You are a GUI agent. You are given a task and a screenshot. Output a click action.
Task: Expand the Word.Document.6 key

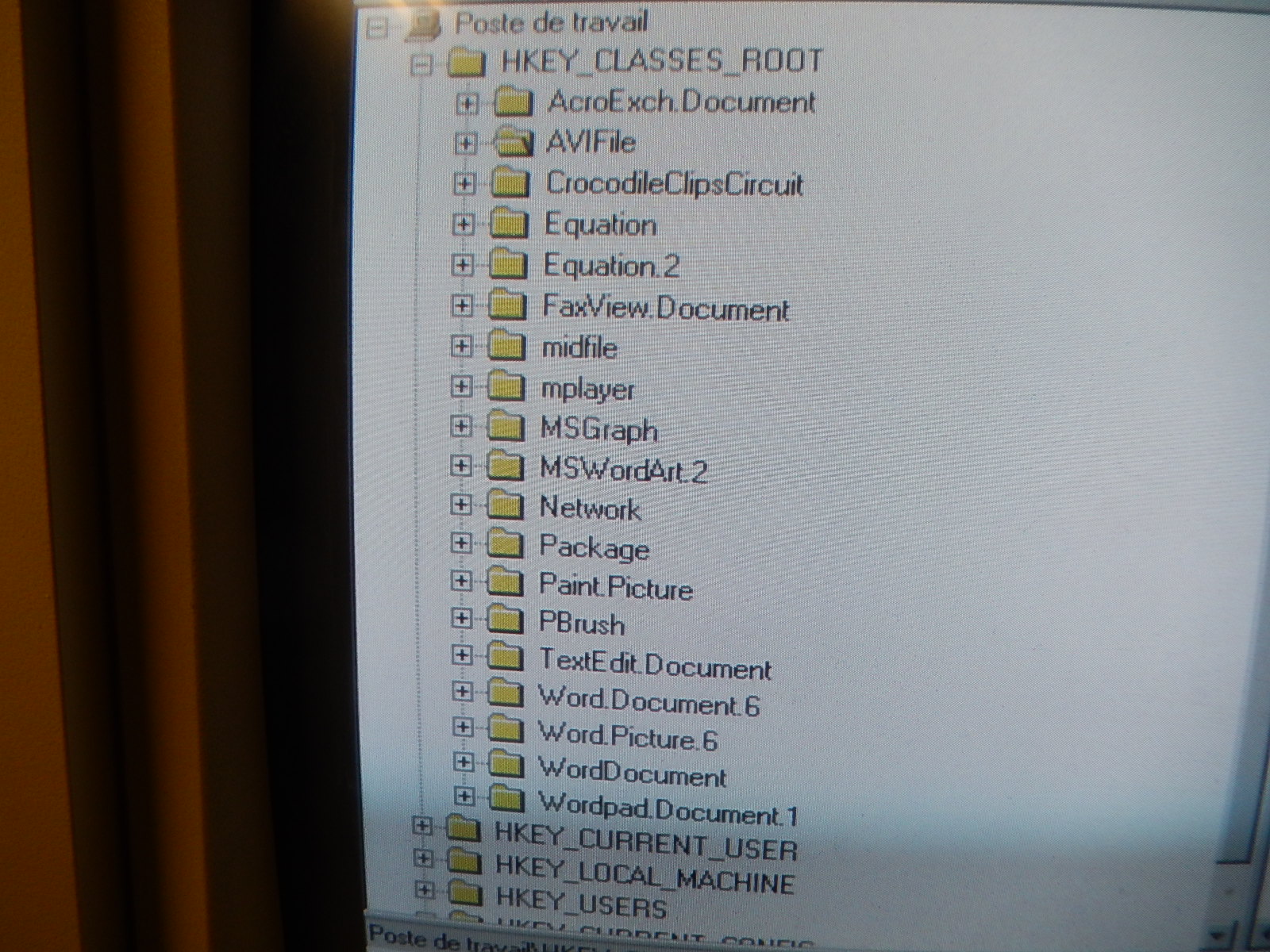(462, 692)
